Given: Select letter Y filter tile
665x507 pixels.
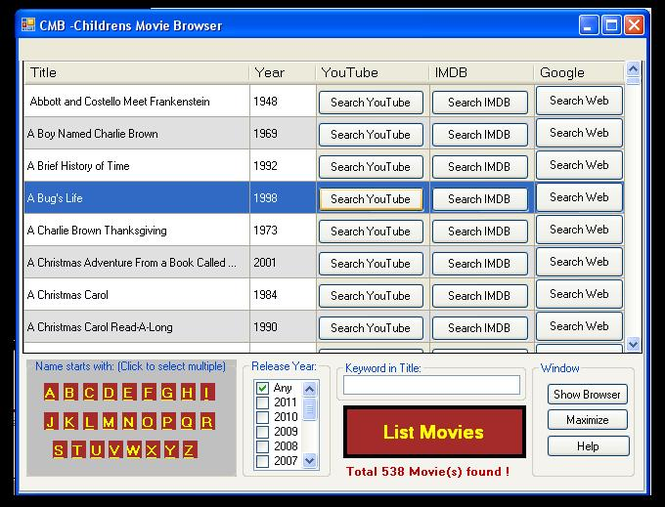Looking at the screenshot, I should pos(170,450).
